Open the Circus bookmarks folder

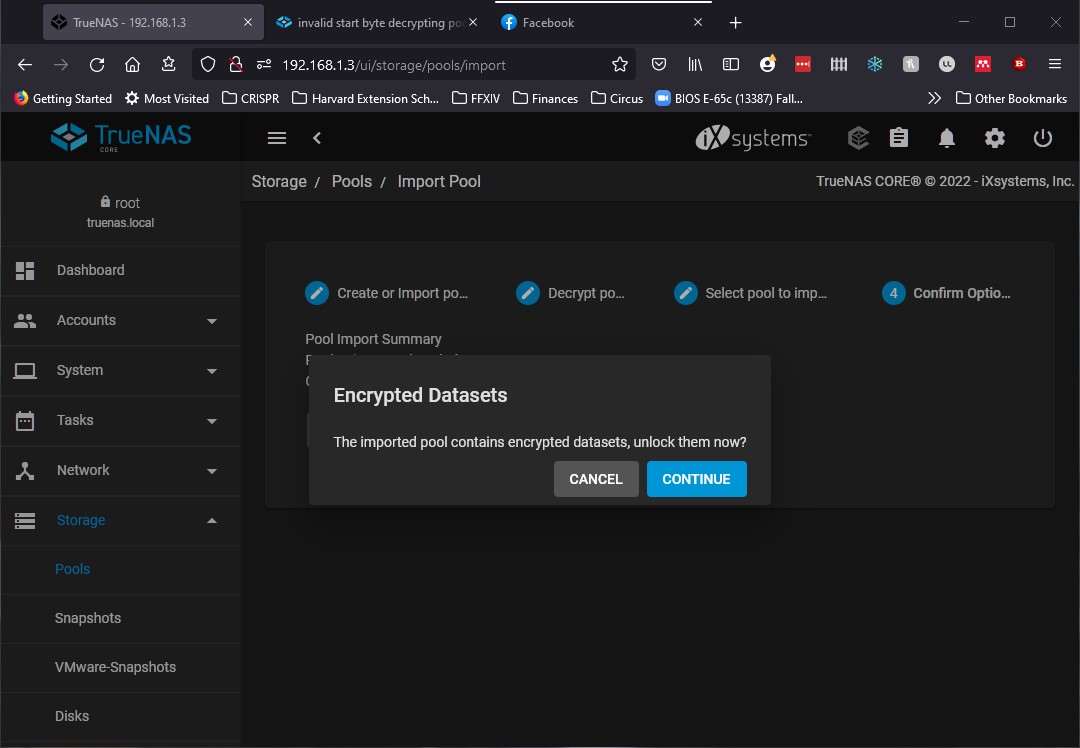tap(617, 98)
